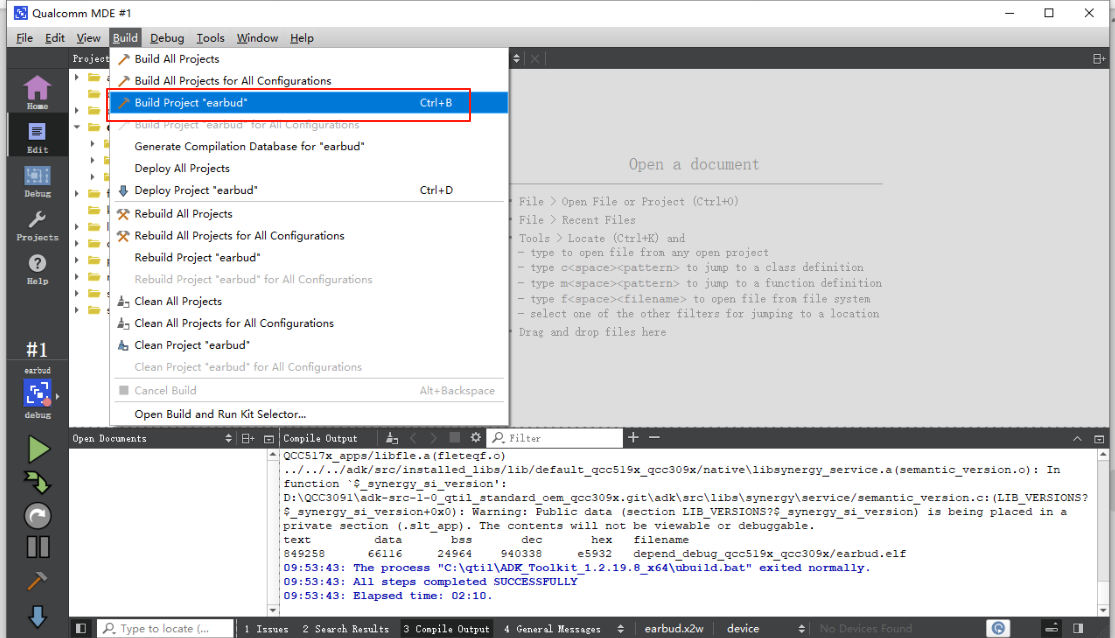
Task: Open the Help mode in the sidebar
Action: (x=37, y=270)
